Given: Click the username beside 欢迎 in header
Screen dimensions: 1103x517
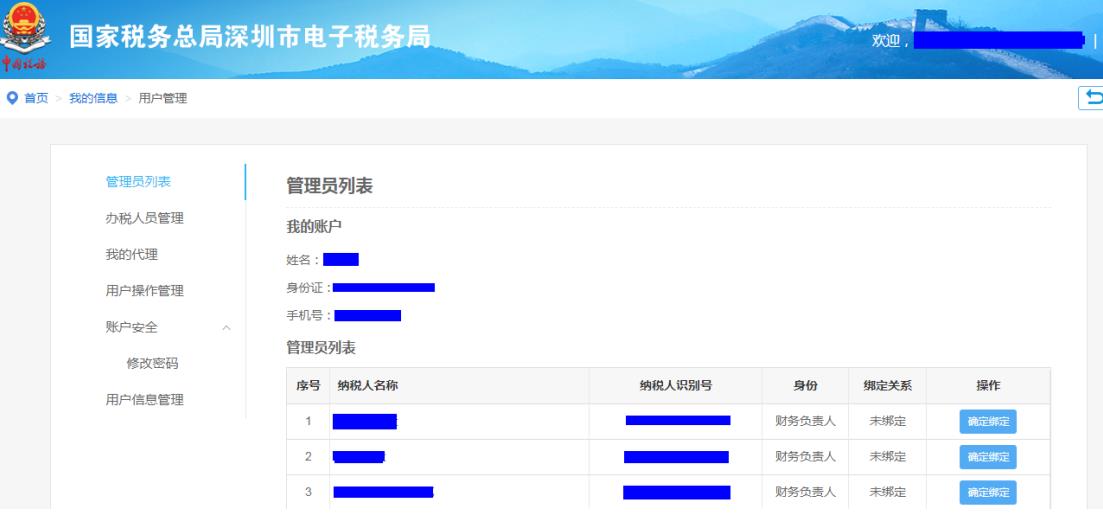Looking at the screenshot, I should click(998, 40).
